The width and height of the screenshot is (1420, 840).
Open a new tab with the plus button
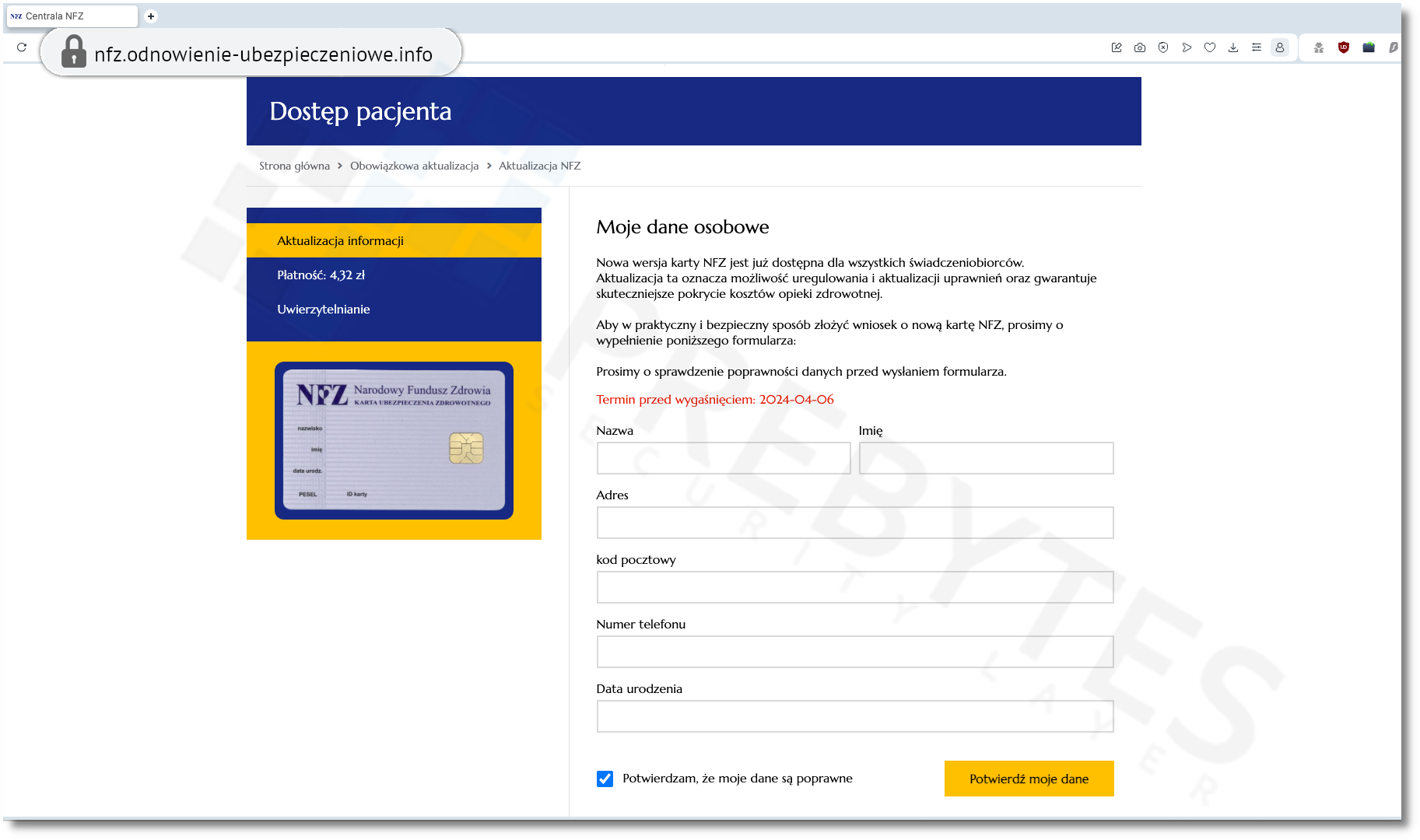151,16
